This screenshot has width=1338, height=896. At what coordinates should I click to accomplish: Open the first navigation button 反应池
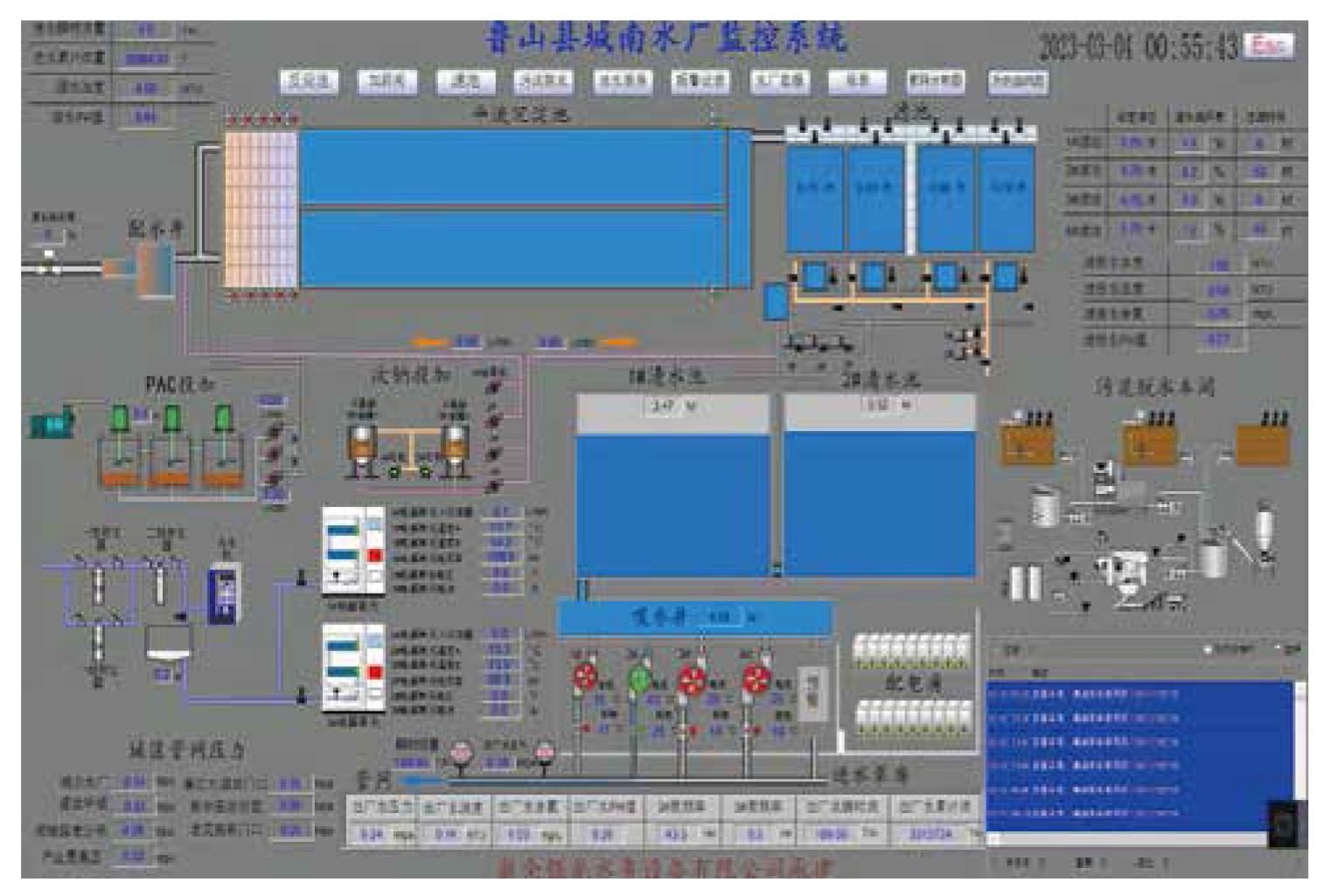pyautogui.click(x=309, y=81)
